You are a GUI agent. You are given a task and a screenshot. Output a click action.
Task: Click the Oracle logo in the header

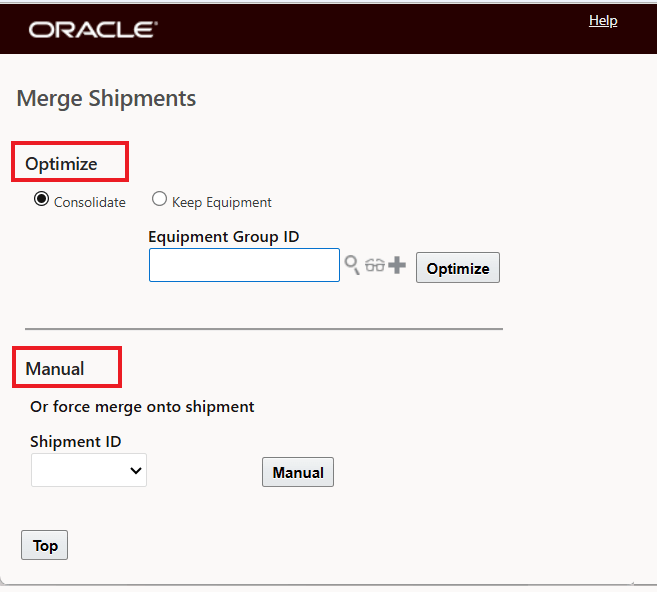tap(93, 30)
